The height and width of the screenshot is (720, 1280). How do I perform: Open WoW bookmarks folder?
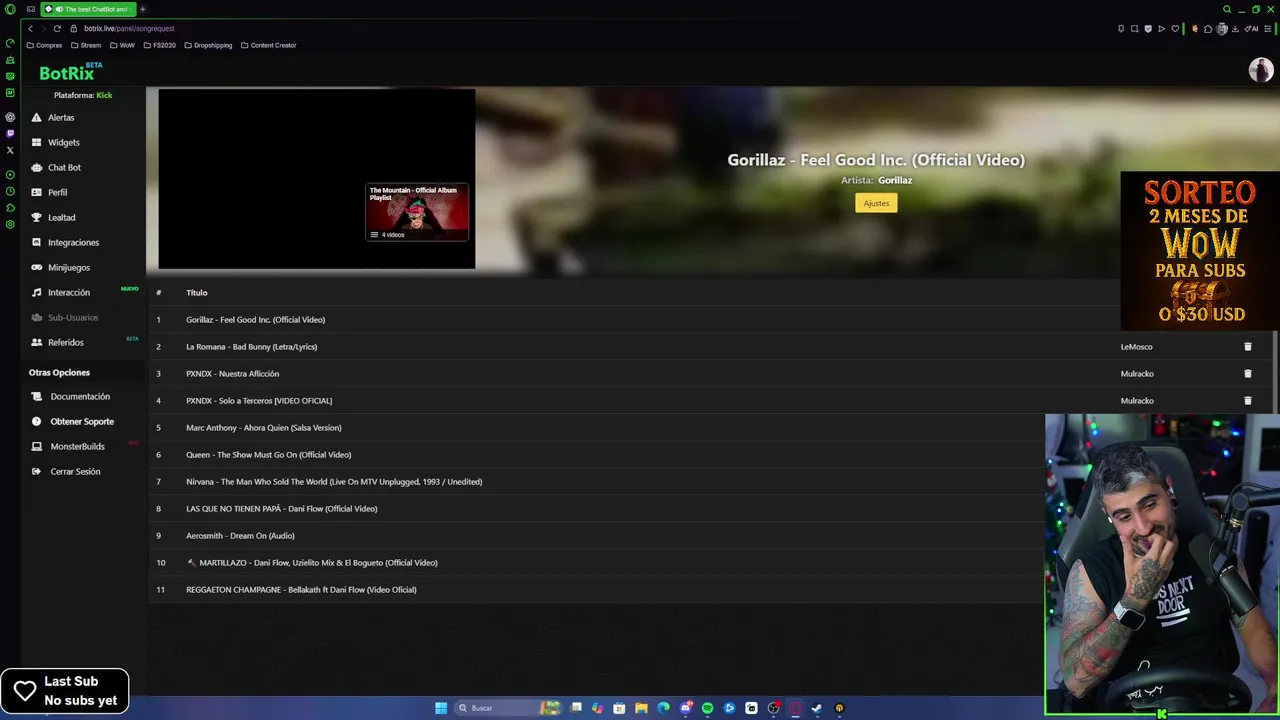click(122, 45)
